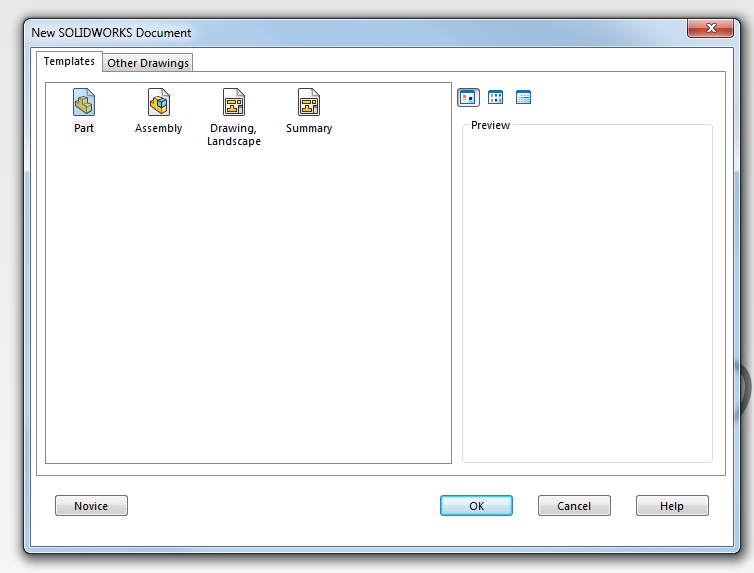Open Help for this dialog
The height and width of the screenshot is (573, 754).
pyautogui.click(x=672, y=506)
